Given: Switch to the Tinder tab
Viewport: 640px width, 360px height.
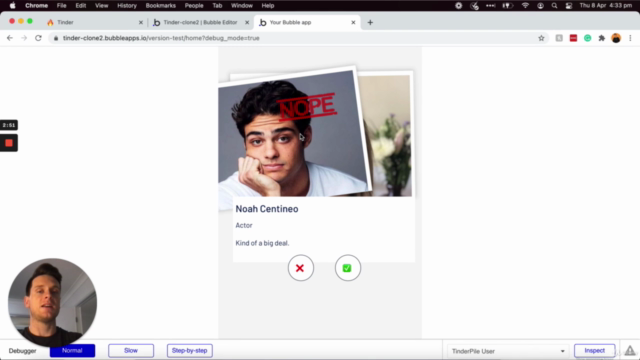Looking at the screenshot, I should (94, 22).
